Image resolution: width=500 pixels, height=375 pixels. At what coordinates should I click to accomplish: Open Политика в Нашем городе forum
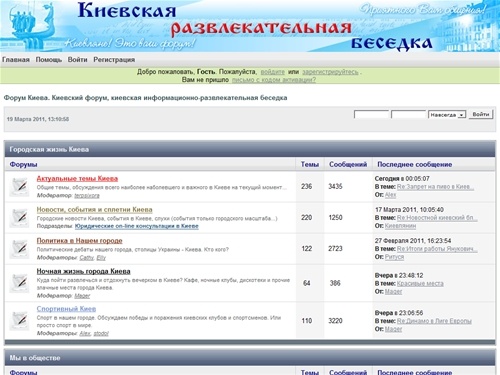(x=79, y=241)
